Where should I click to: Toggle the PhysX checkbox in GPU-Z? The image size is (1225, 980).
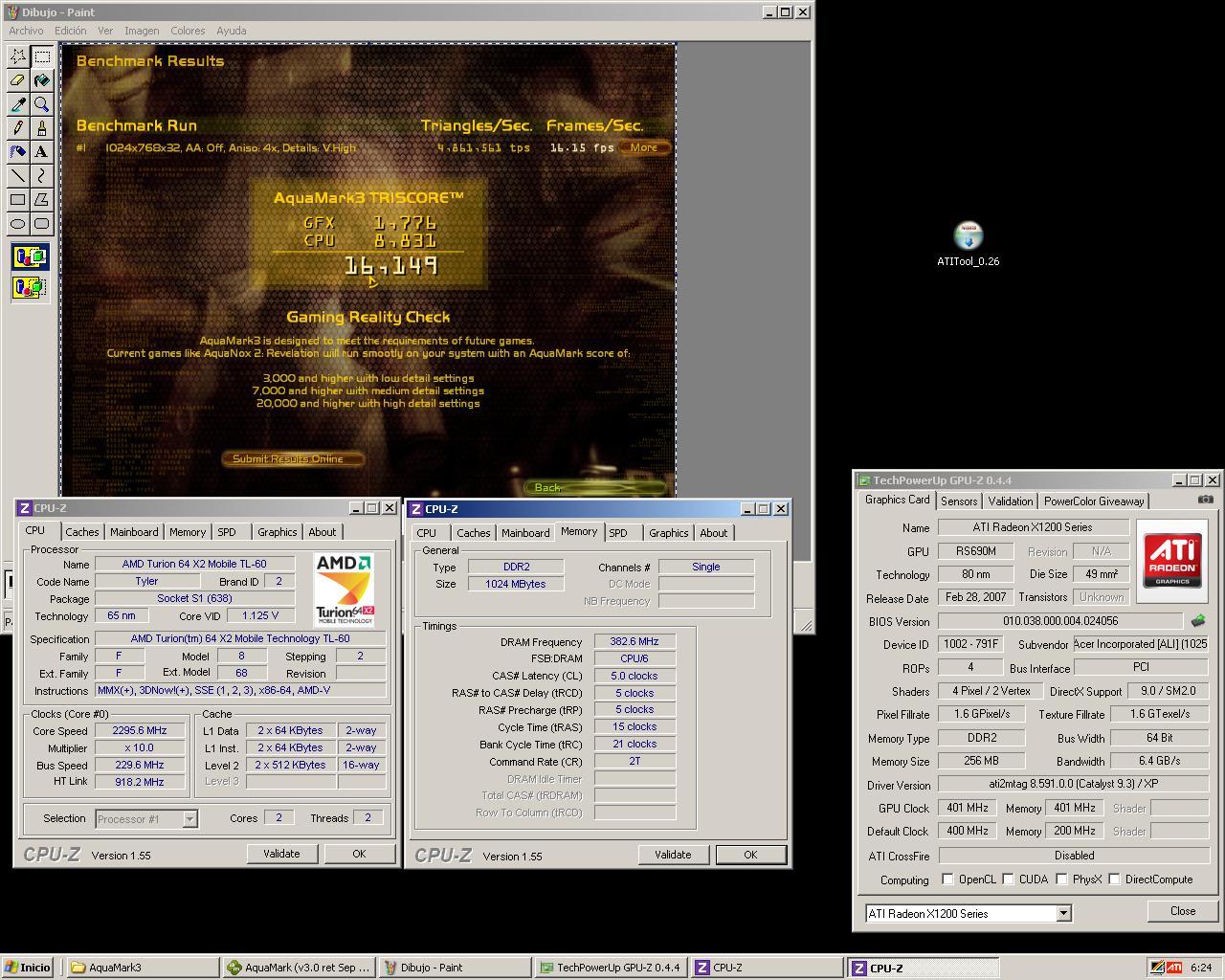click(1061, 880)
